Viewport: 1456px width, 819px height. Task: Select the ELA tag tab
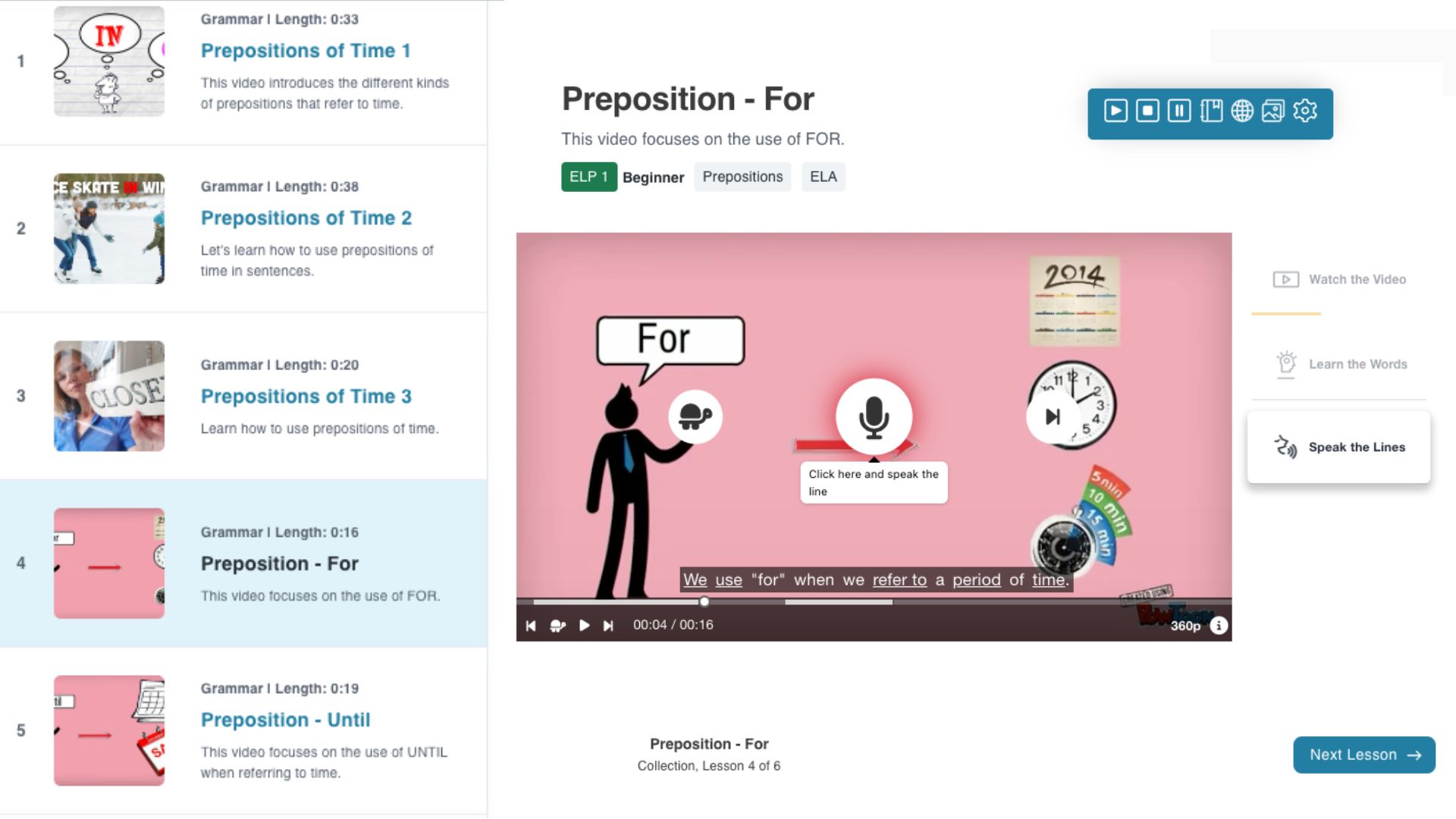[823, 177]
